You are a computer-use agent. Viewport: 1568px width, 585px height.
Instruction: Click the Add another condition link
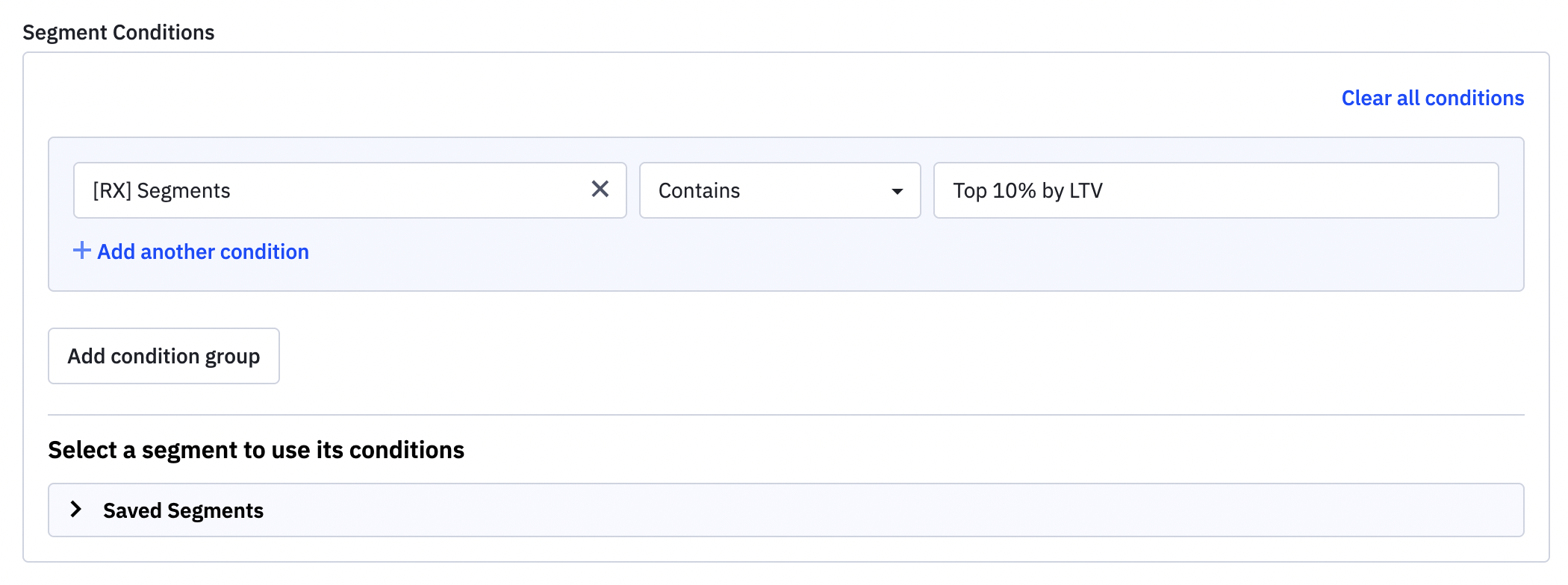pos(202,252)
